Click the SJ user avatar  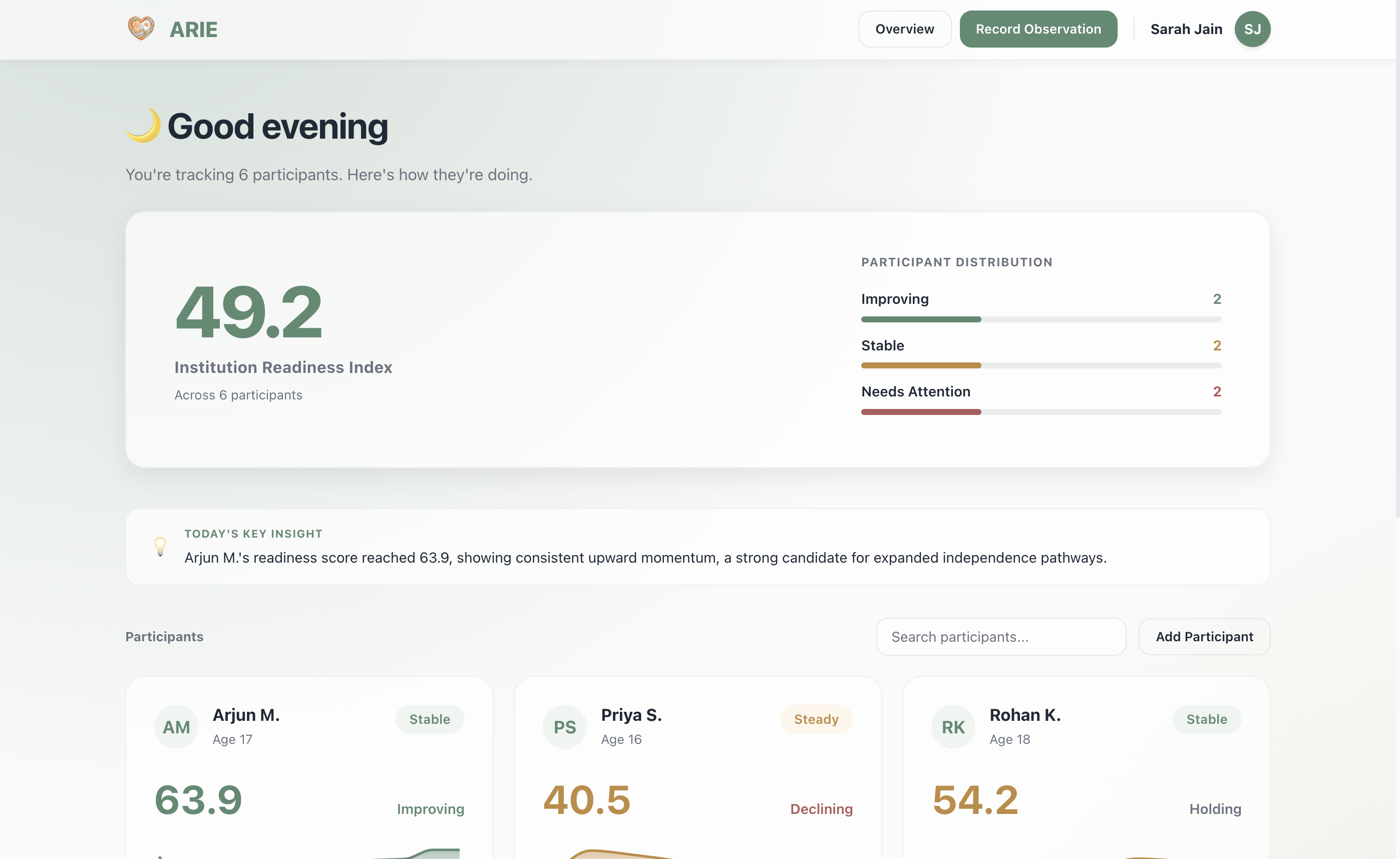[1252, 29]
